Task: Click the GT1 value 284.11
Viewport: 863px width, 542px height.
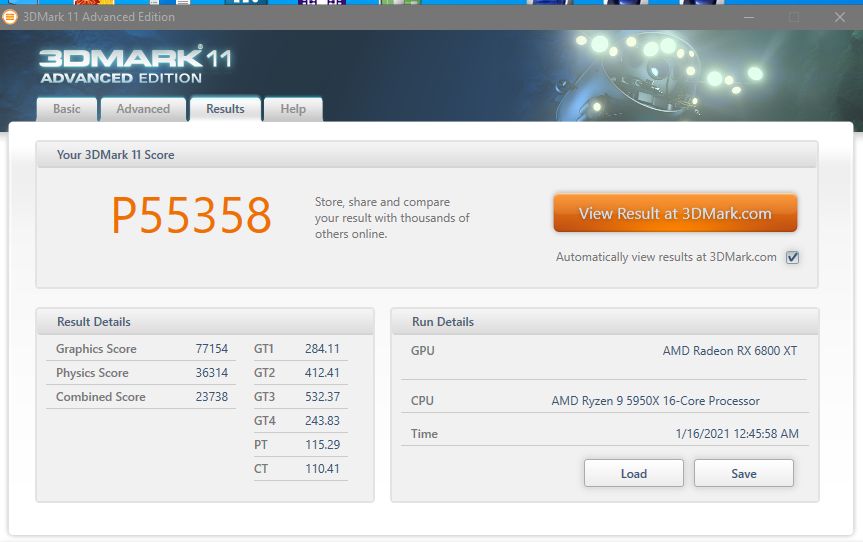Action: point(322,349)
